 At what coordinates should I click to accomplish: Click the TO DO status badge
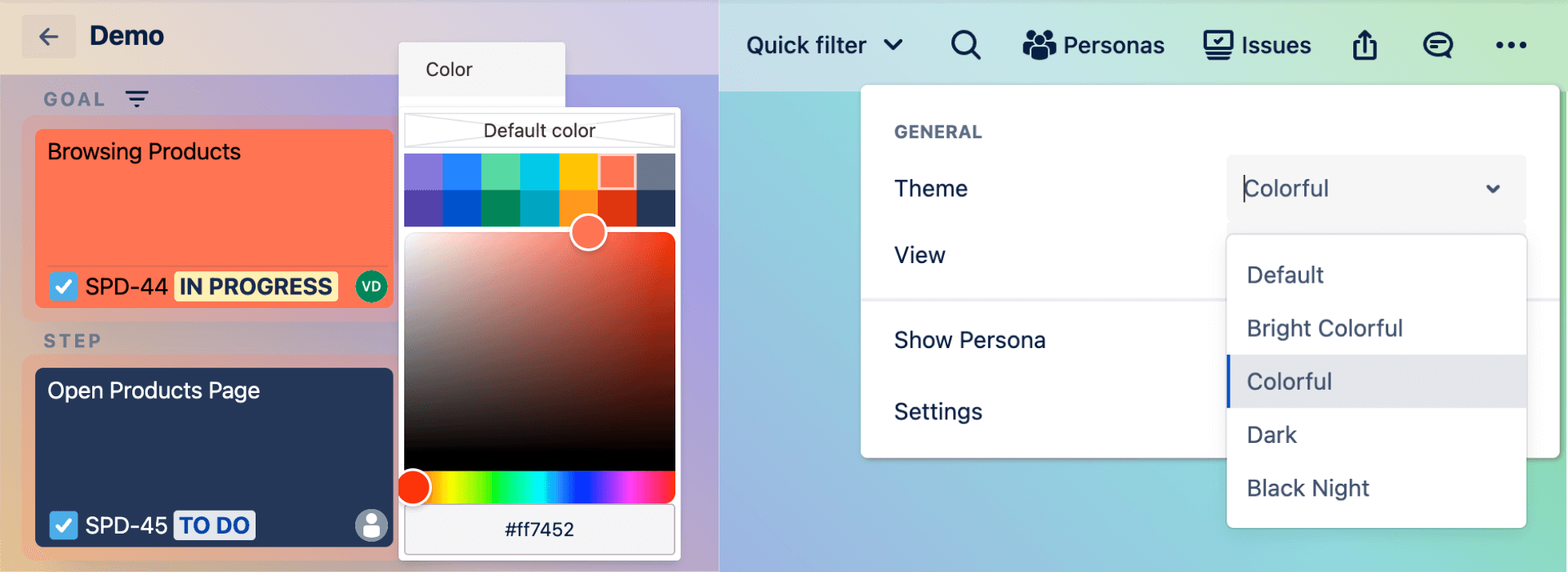[214, 525]
